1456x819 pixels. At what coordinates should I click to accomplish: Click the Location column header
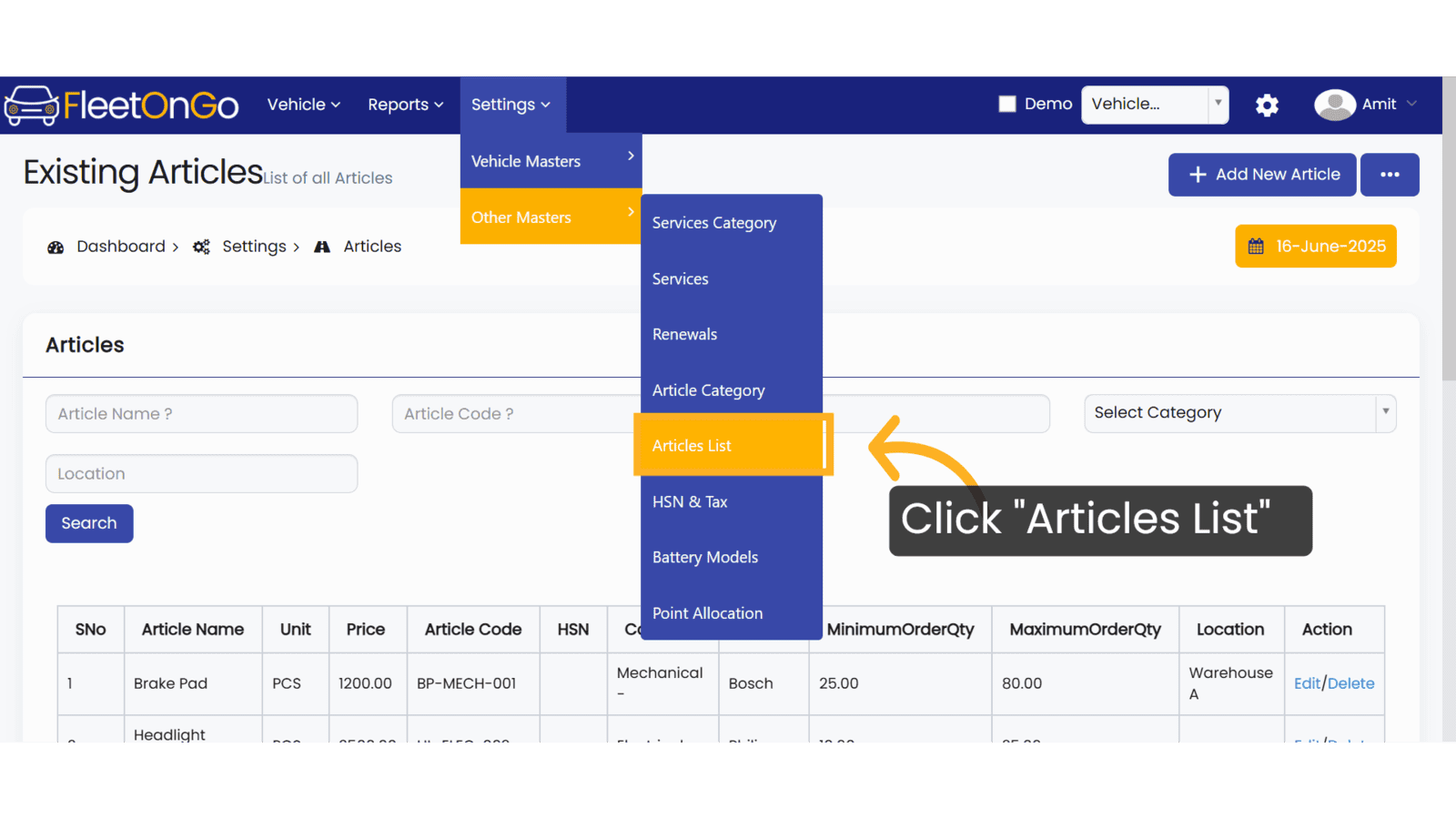[1230, 630]
